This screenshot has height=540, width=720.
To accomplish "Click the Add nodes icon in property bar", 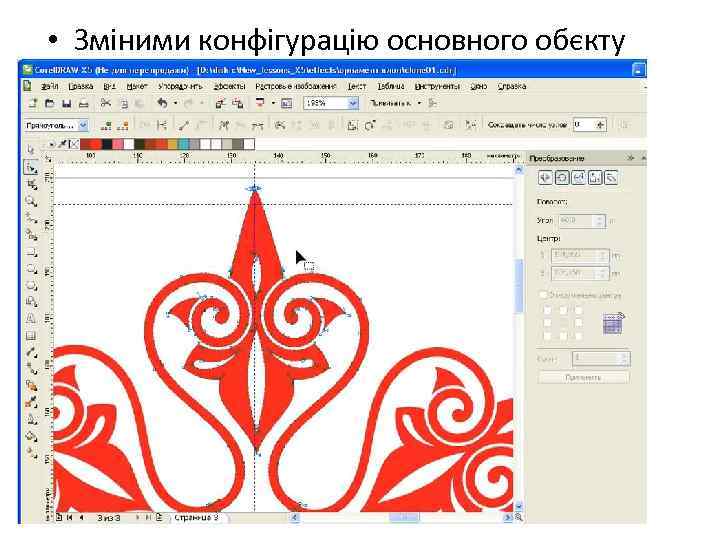I will coord(106,125).
